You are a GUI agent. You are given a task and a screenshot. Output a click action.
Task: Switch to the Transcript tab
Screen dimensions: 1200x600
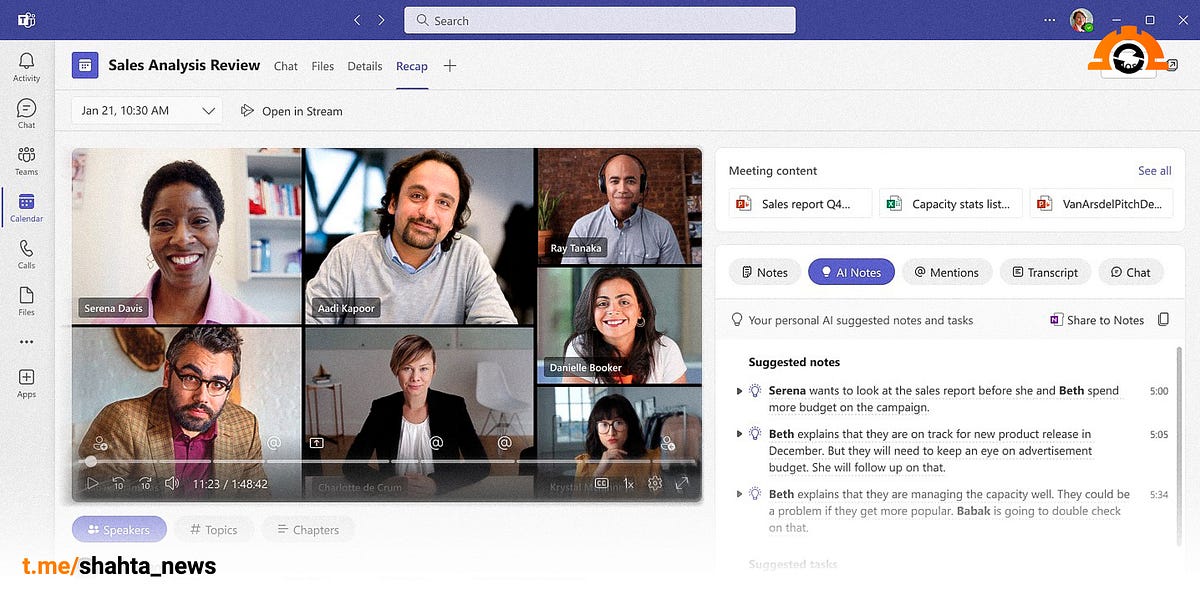click(x=1045, y=271)
